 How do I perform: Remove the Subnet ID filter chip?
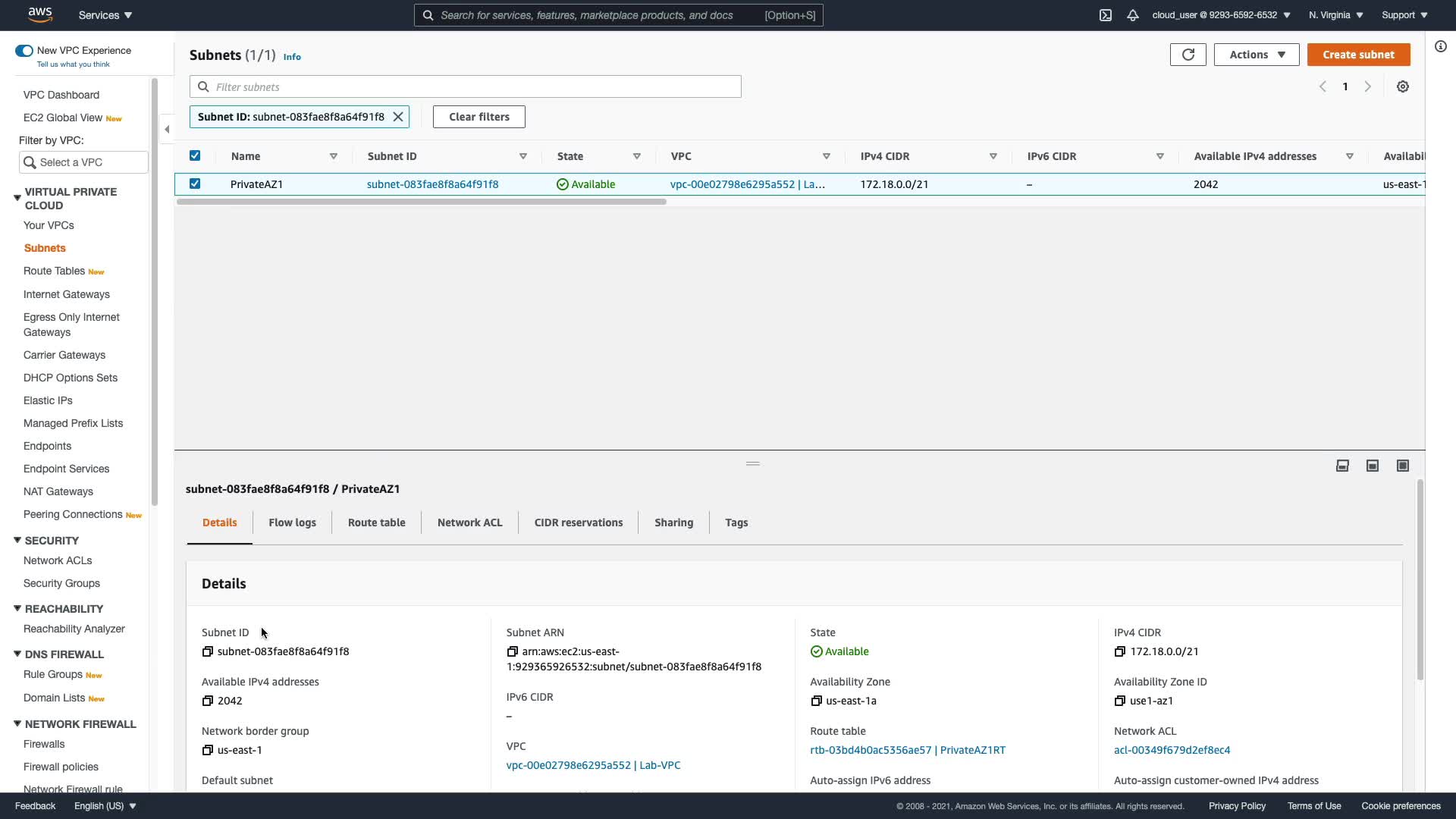[397, 117]
